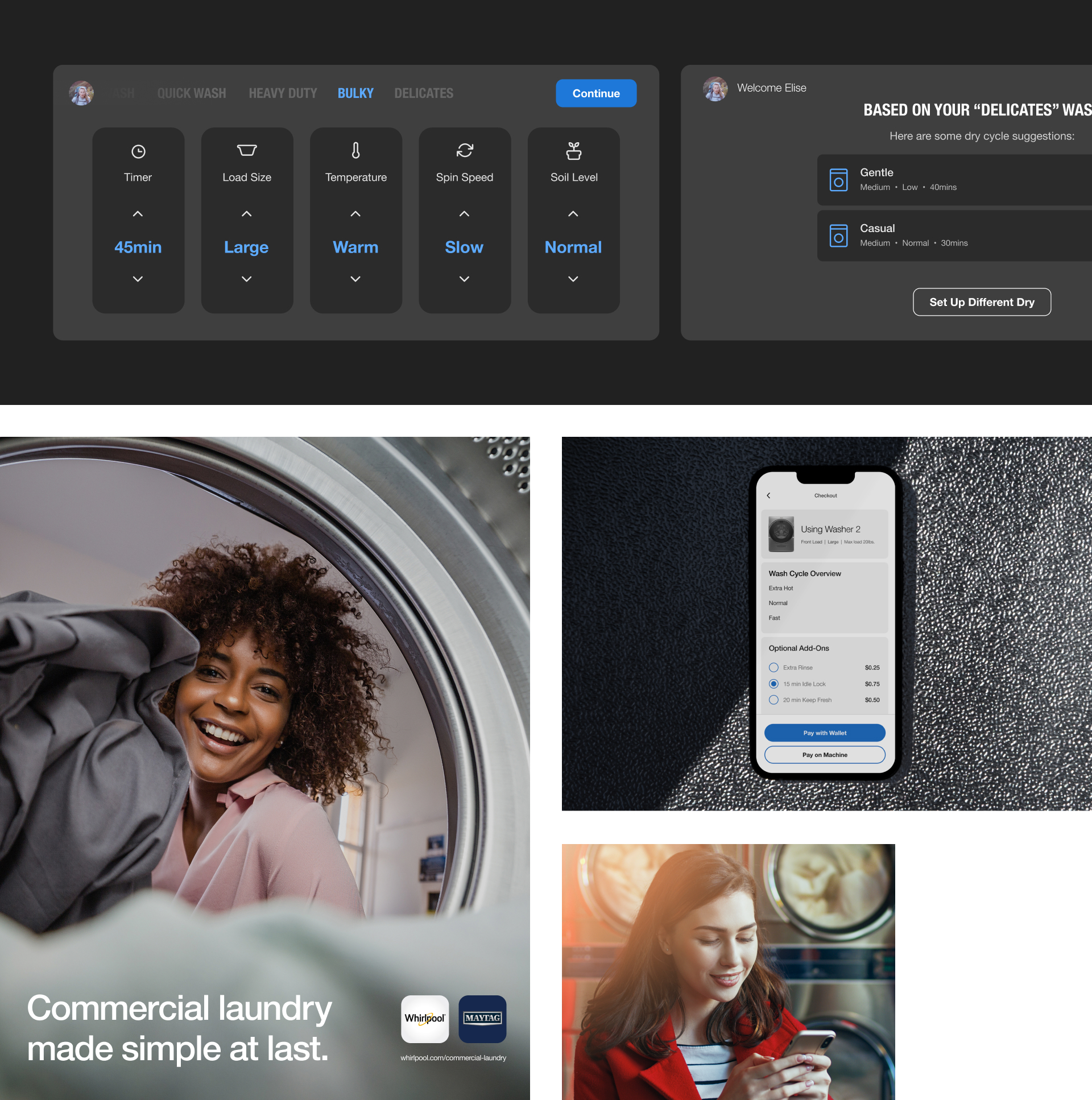
Task: Click up chevron above Normal soil level
Action: pos(573,214)
